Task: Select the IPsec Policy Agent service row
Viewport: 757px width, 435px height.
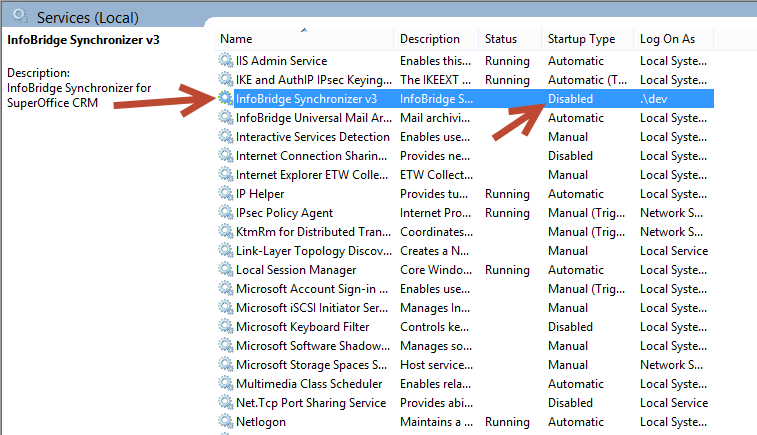Action: [x=464, y=213]
